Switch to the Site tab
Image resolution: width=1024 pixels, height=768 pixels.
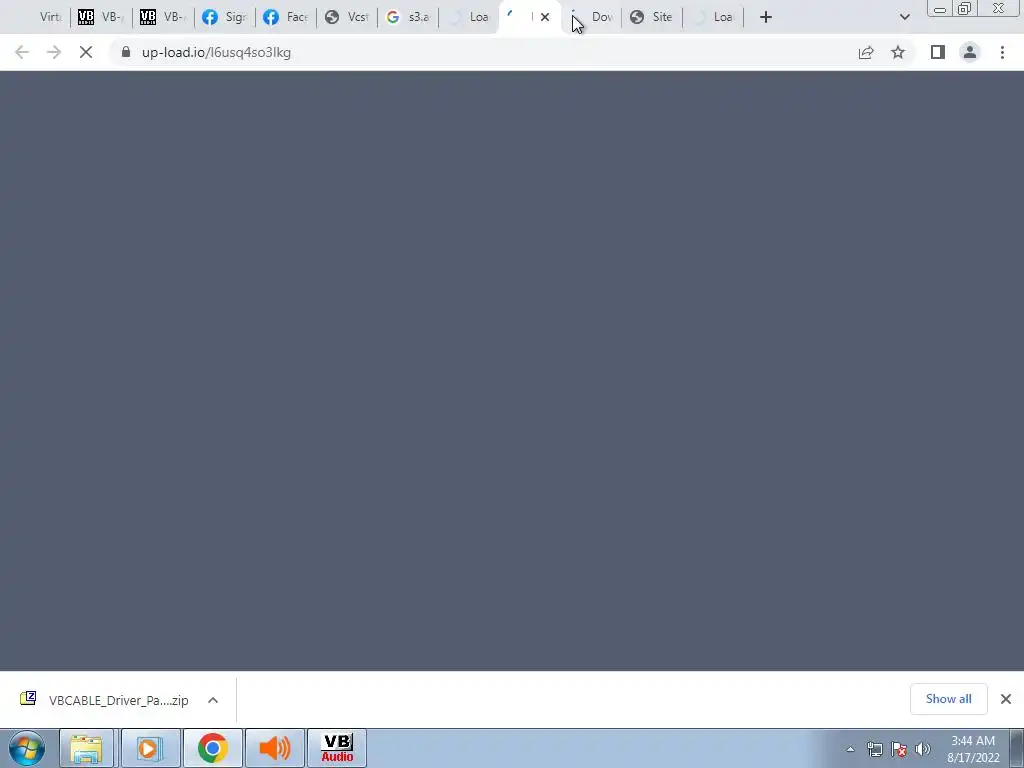[x=652, y=17]
